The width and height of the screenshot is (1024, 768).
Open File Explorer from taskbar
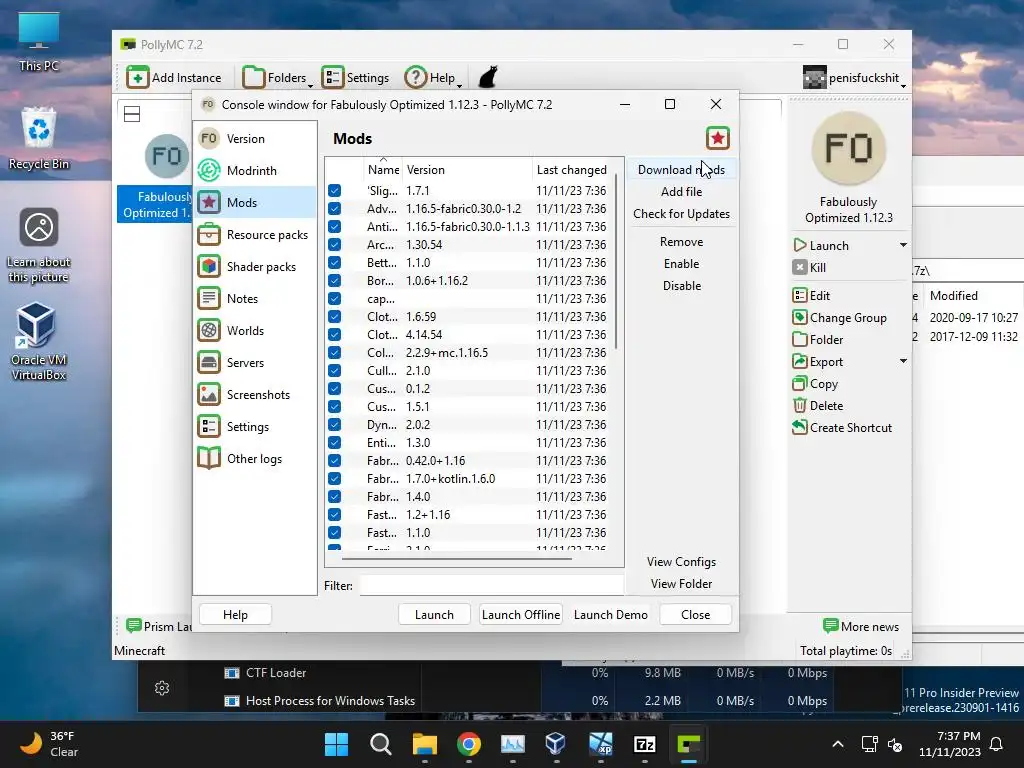(424, 744)
